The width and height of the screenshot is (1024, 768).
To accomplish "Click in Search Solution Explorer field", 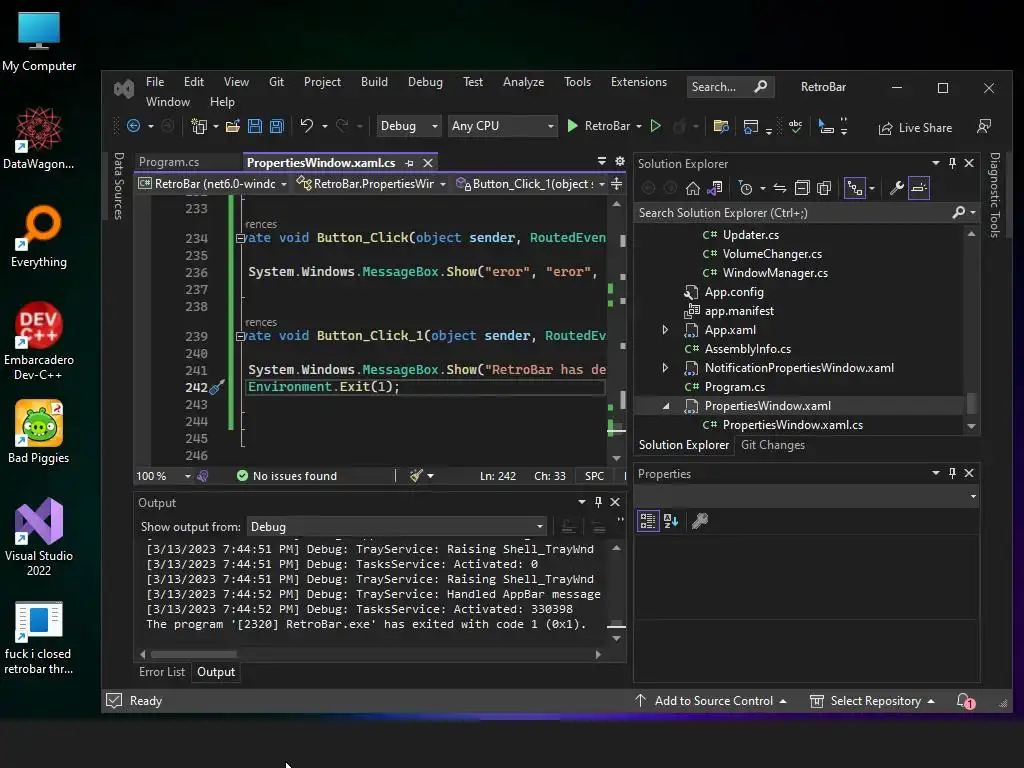I will click(792, 213).
